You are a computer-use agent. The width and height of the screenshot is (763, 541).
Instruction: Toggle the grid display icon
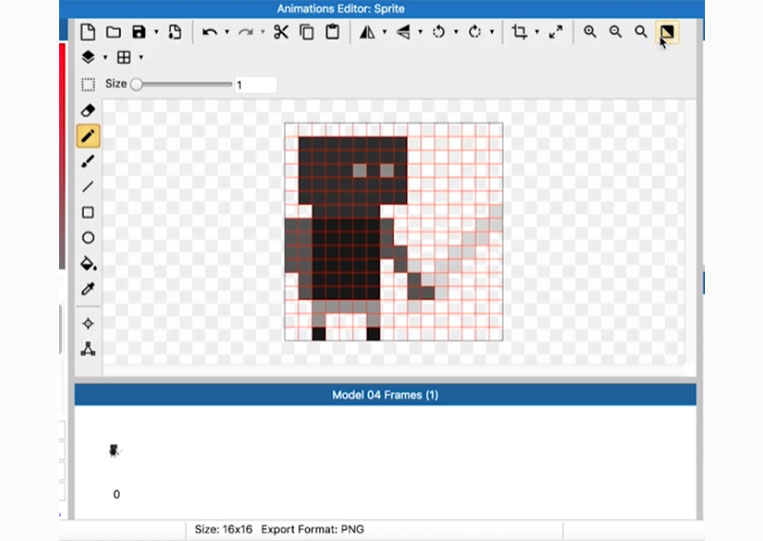pyautogui.click(x=124, y=57)
